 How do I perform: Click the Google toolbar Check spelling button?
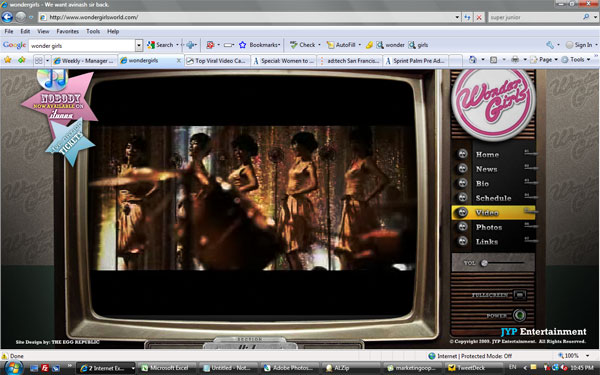pos(302,45)
